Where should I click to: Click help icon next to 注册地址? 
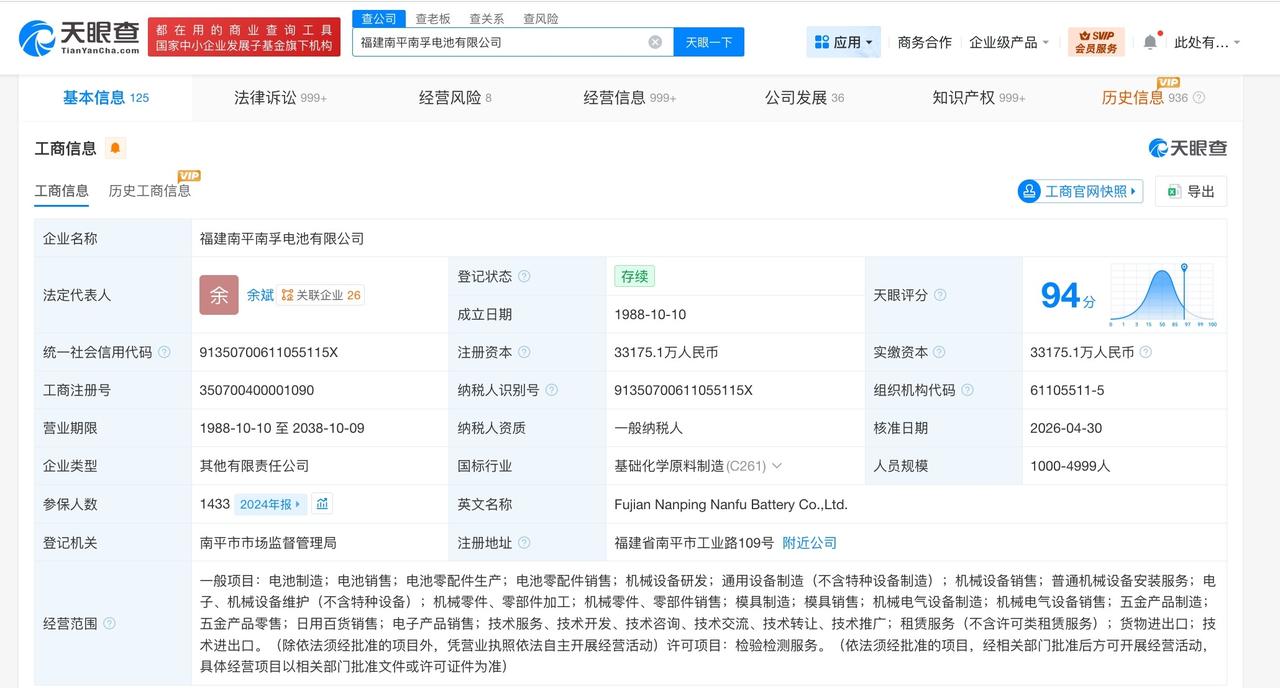[524, 543]
